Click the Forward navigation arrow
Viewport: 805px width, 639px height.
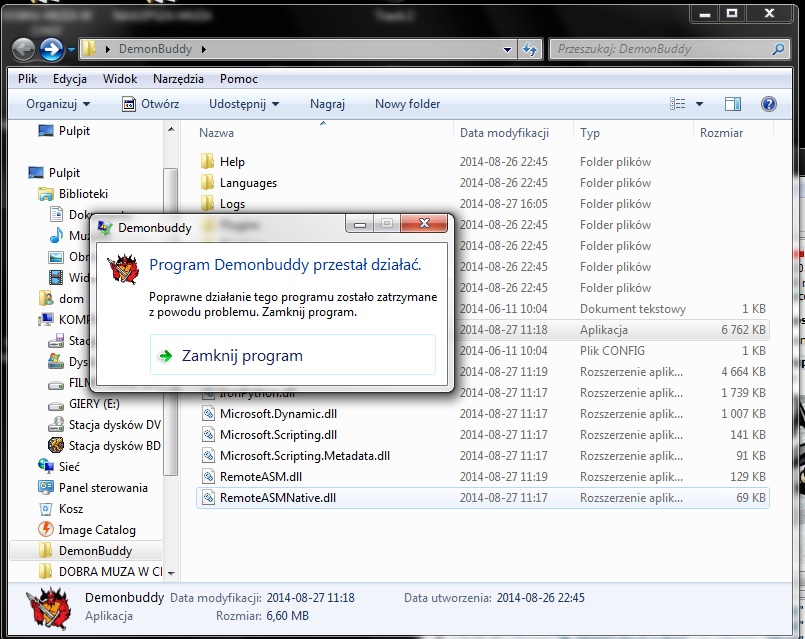pos(51,49)
